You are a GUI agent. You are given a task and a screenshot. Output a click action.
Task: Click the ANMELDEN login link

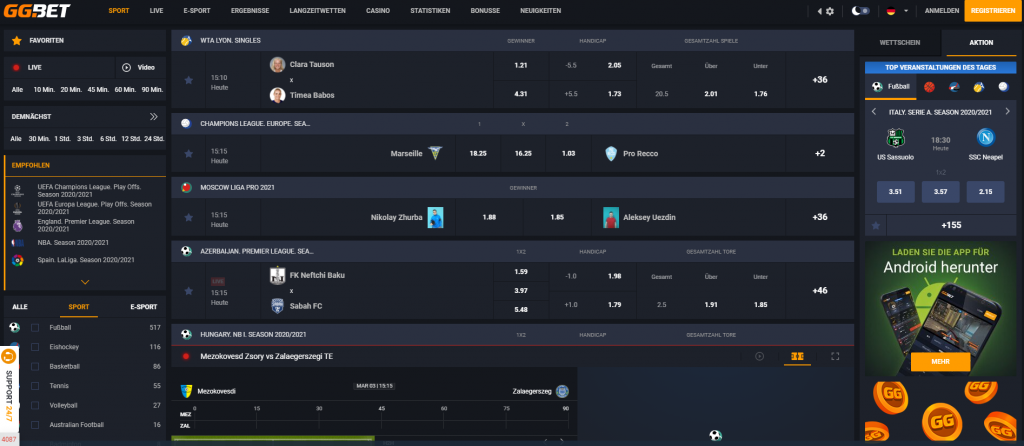(x=942, y=11)
